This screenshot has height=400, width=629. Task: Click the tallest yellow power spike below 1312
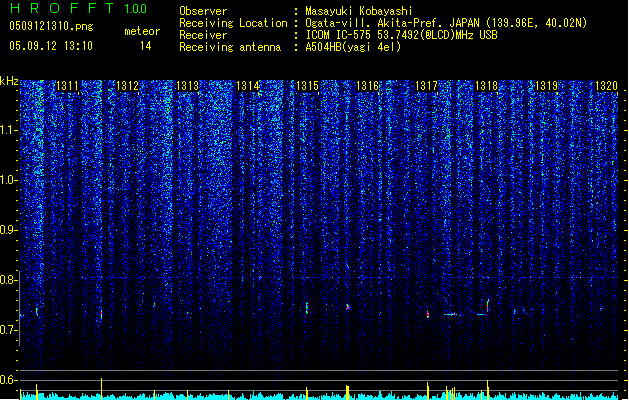(101, 388)
